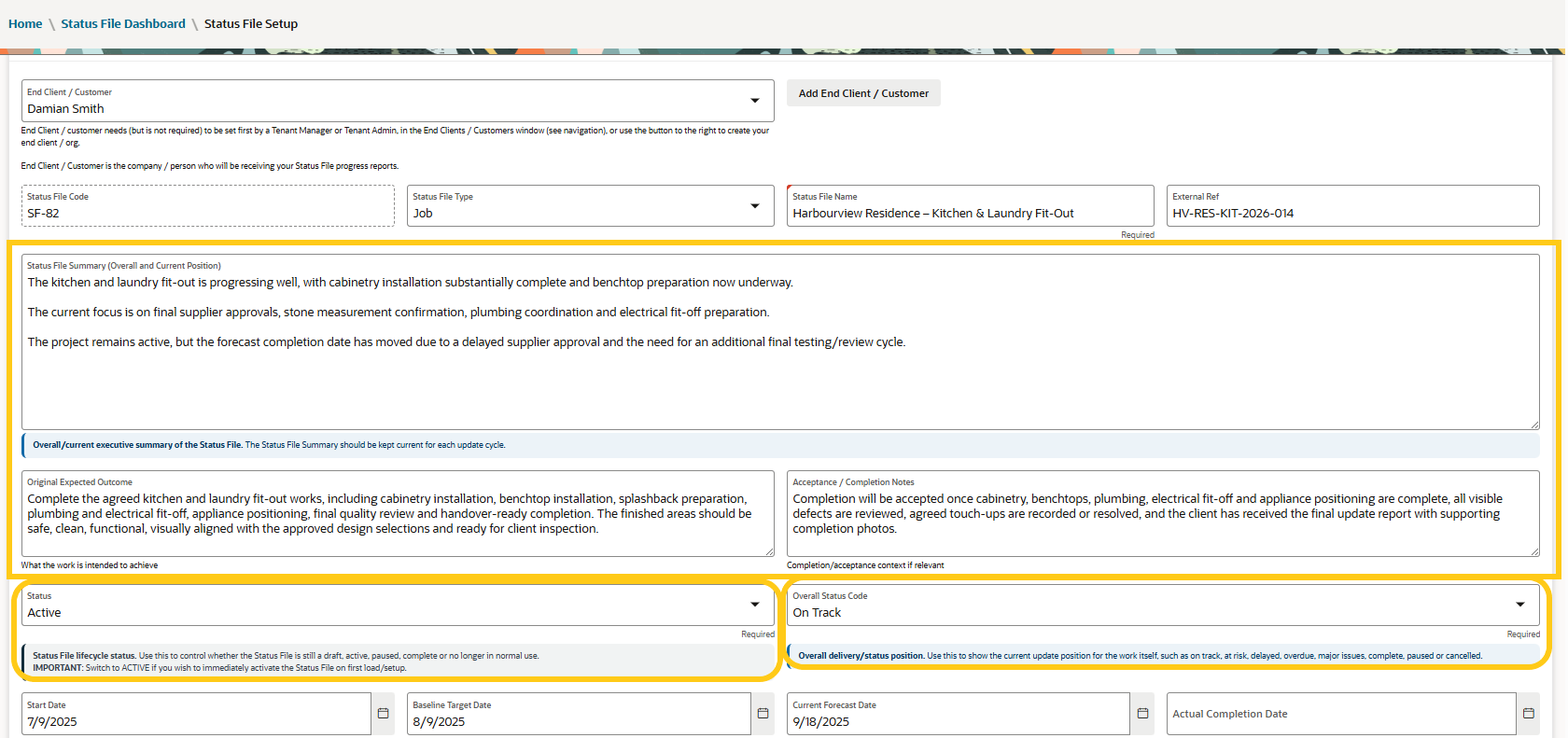1568x738 pixels.
Task: Open Baseline Target Date calendar picker
Action: (x=763, y=714)
